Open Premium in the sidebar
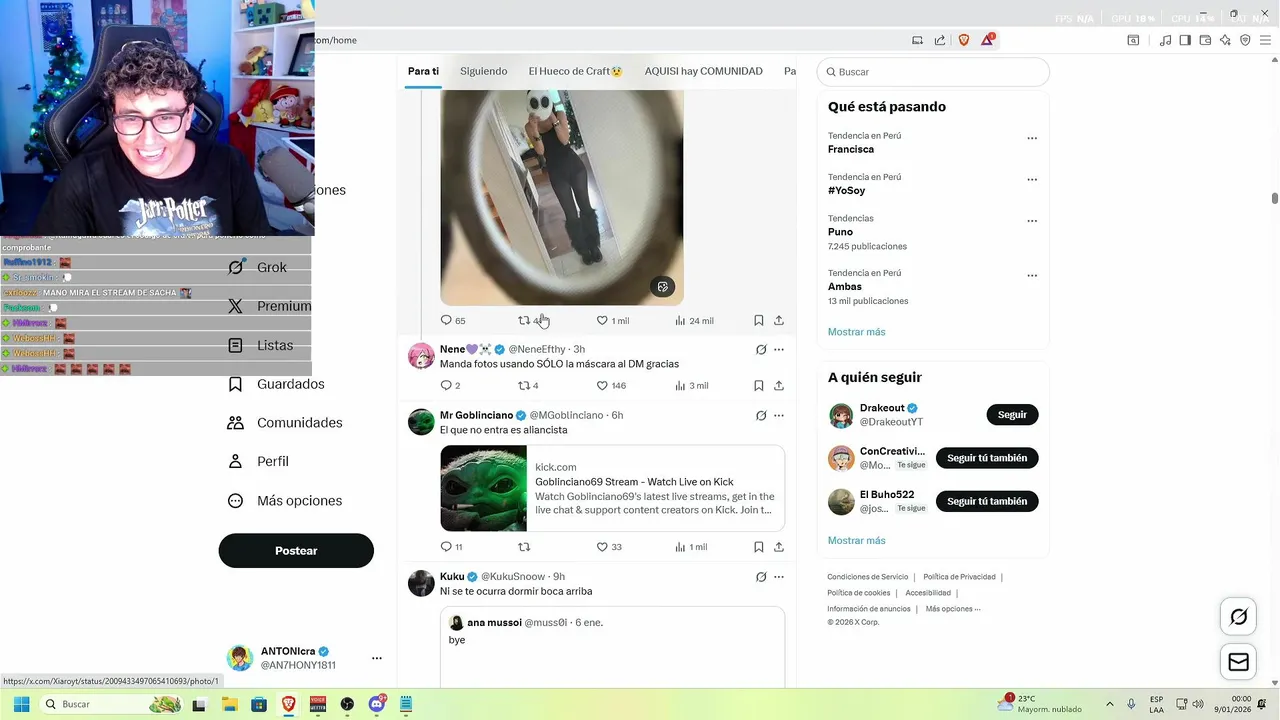The height and width of the screenshot is (720, 1280). coord(269,306)
